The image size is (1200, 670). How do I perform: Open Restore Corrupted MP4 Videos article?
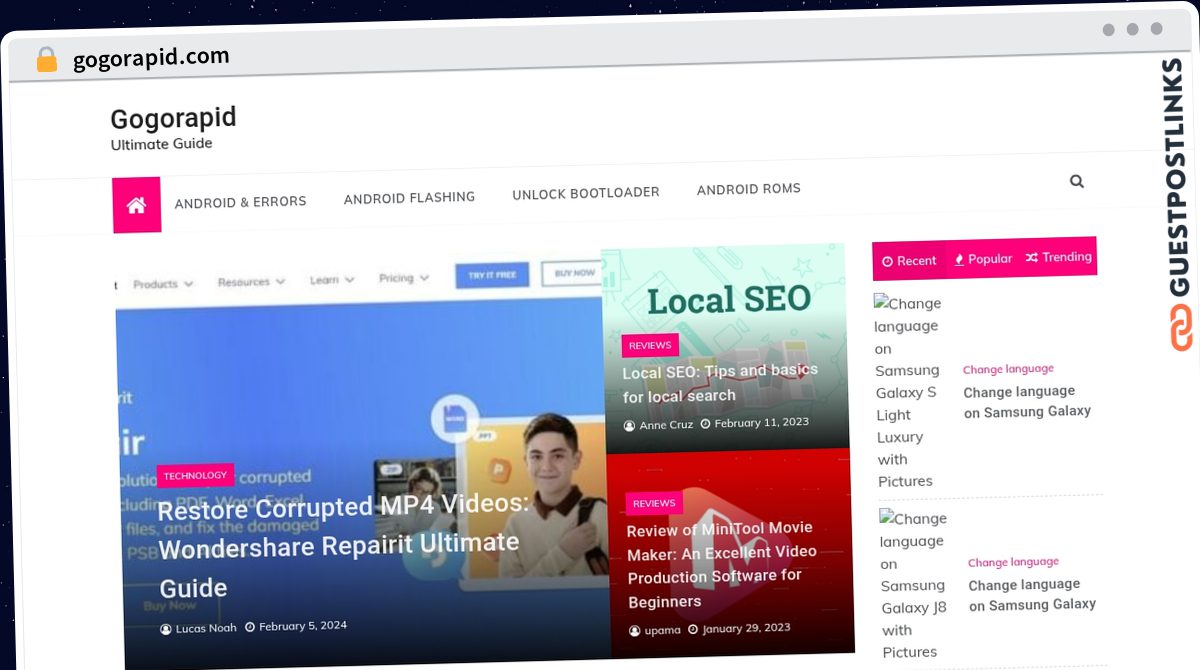[343, 546]
